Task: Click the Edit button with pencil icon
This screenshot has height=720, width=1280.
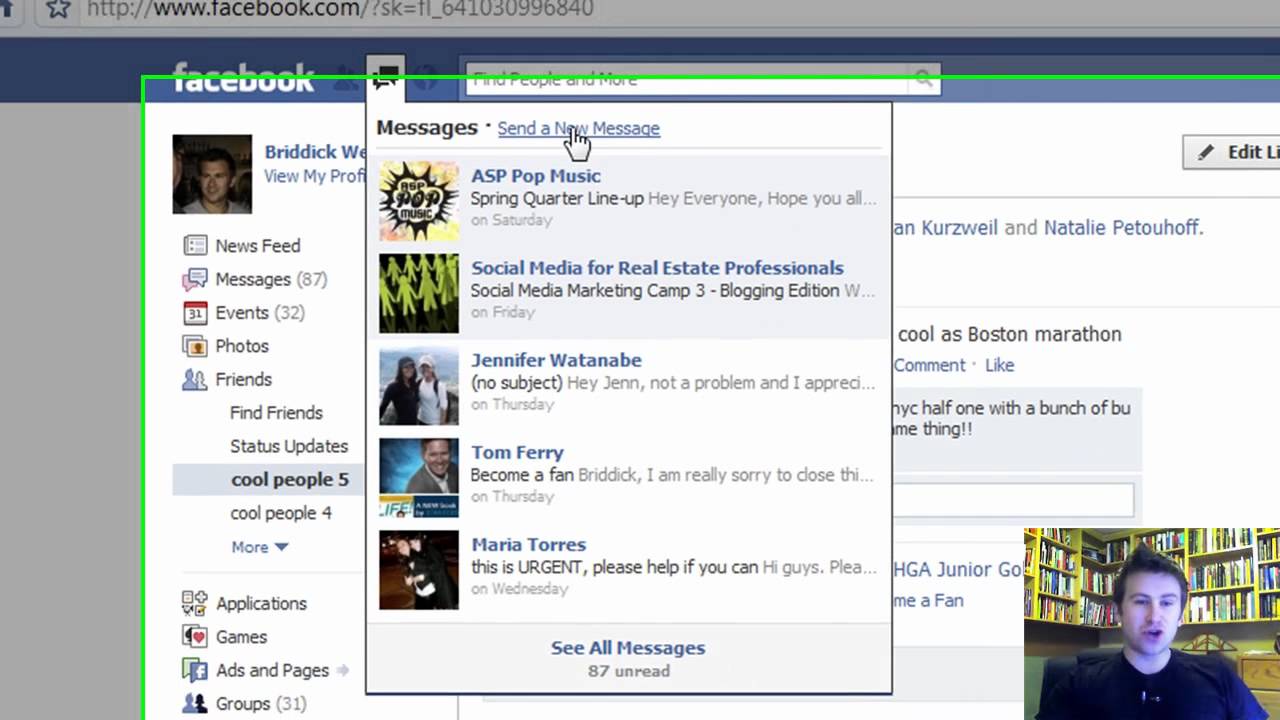Action: click(1232, 152)
